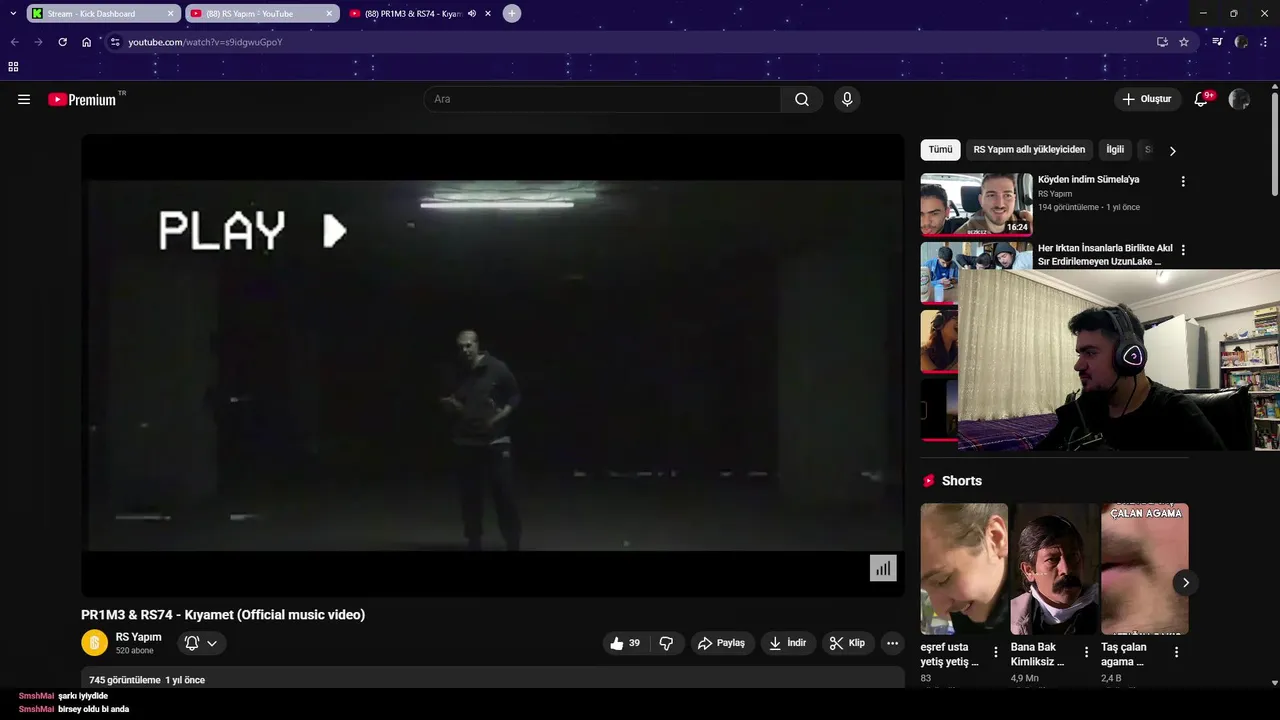The width and height of the screenshot is (1280, 720).
Task: Open options for Köyden indim Sümela'ya video
Action: click(x=1183, y=182)
